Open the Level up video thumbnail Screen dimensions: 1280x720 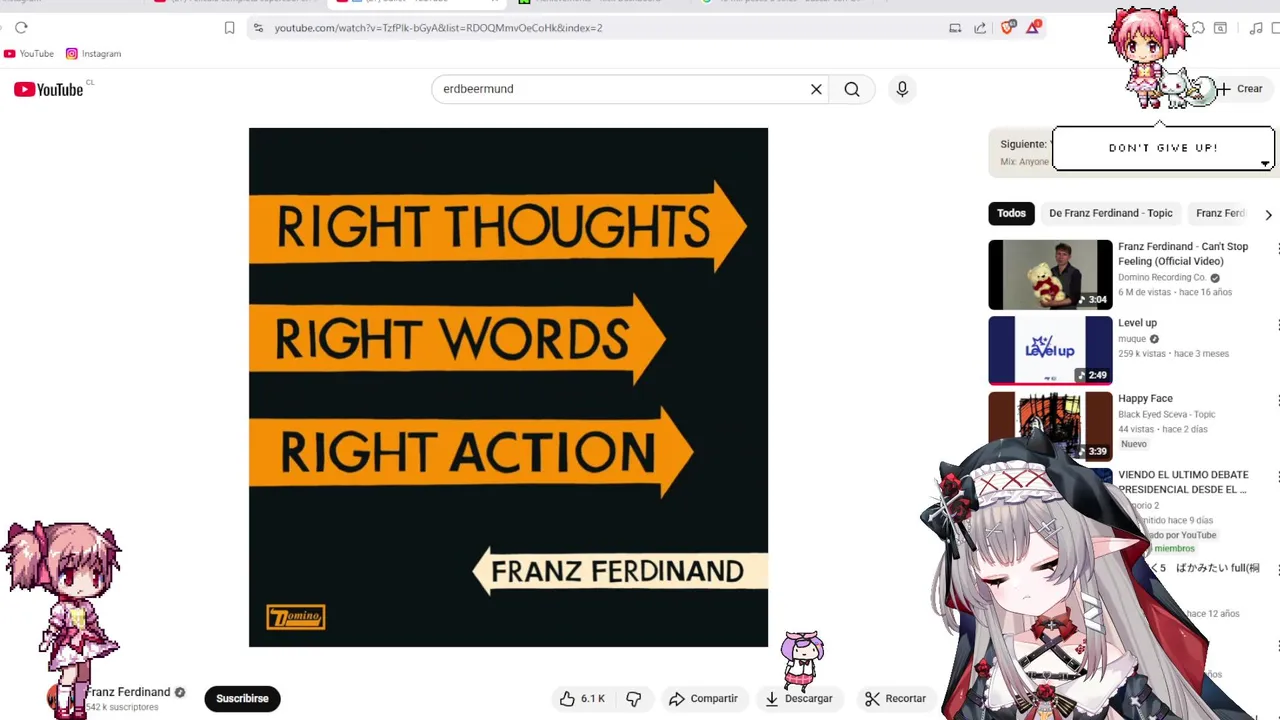click(x=1050, y=350)
